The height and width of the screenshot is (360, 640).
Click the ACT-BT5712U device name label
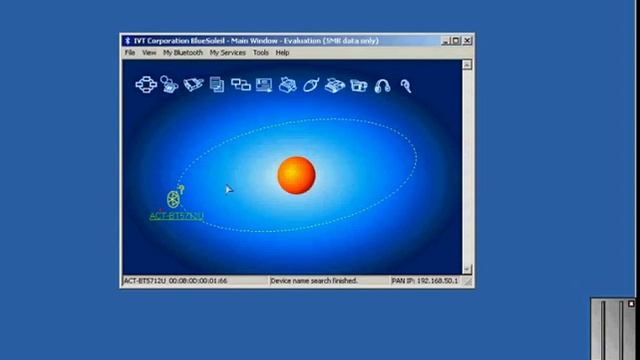pos(176,216)
